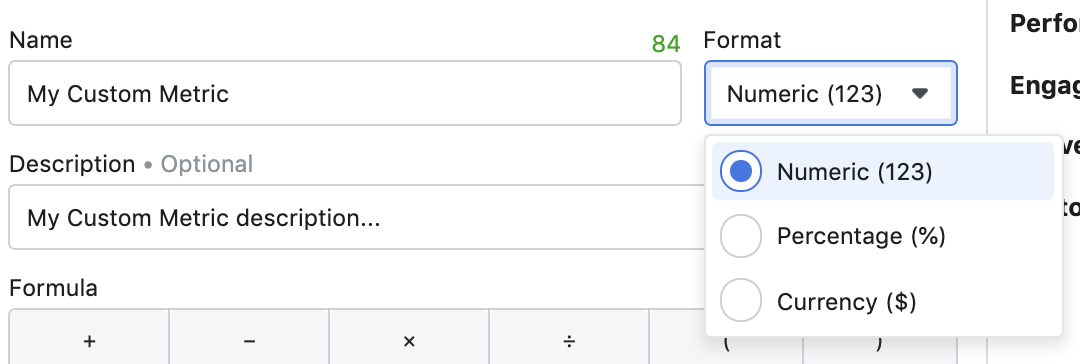1080x364 pixels.
Task: Open the Engagement section in side panel
Action: (x=1044, y=85)
